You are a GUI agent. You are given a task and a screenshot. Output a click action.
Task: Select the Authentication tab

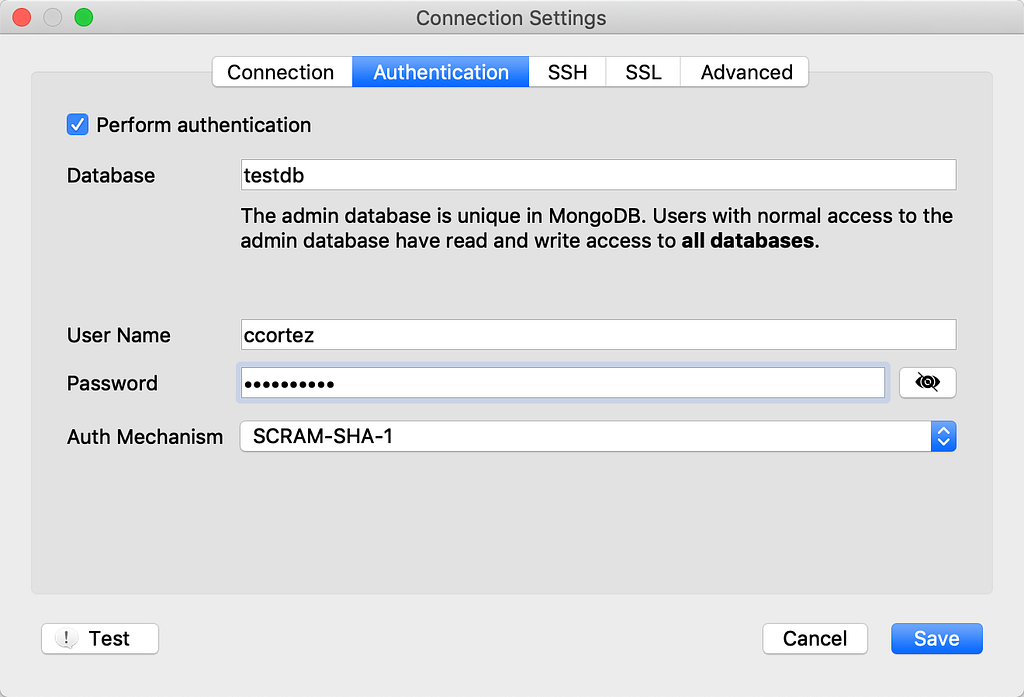pyautogui.click(x=441, y=72)
